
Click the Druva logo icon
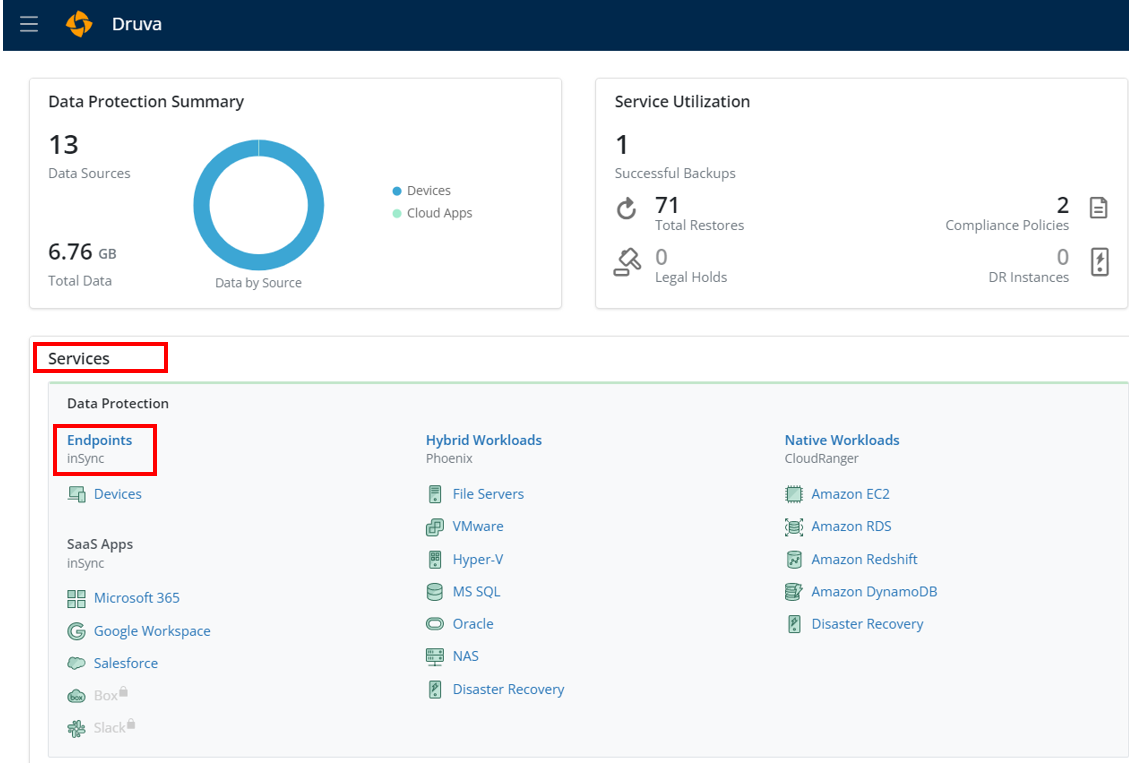pos(79,24)
